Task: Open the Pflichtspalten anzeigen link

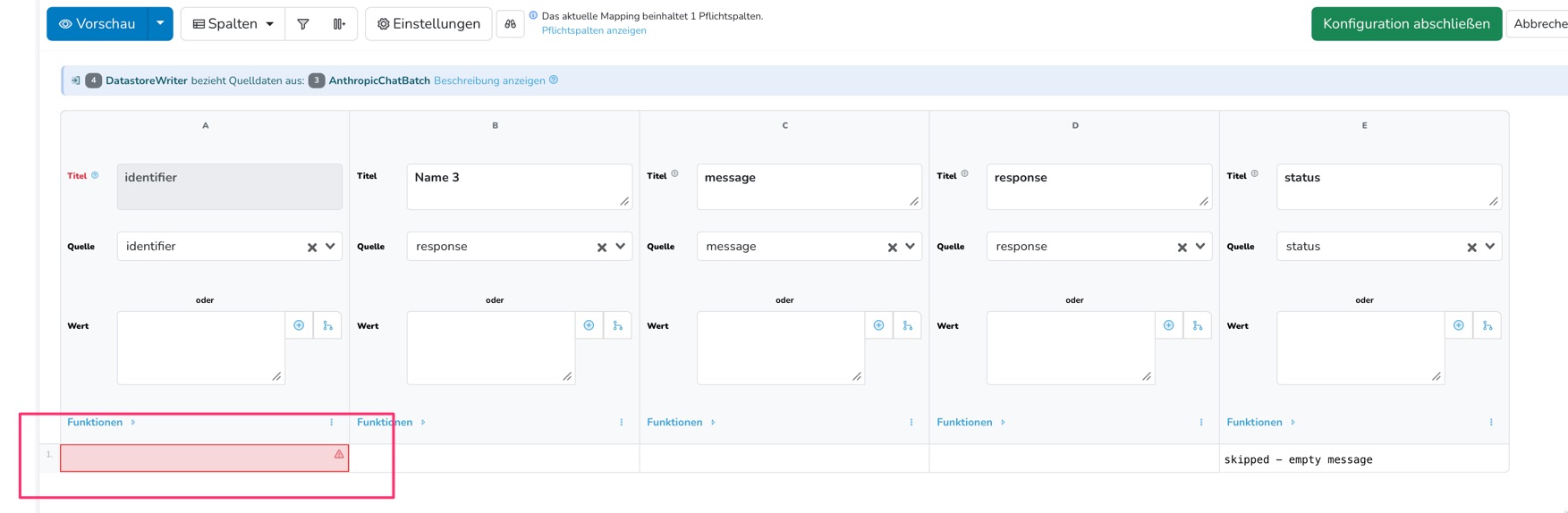Action: (x=594, y=30)
